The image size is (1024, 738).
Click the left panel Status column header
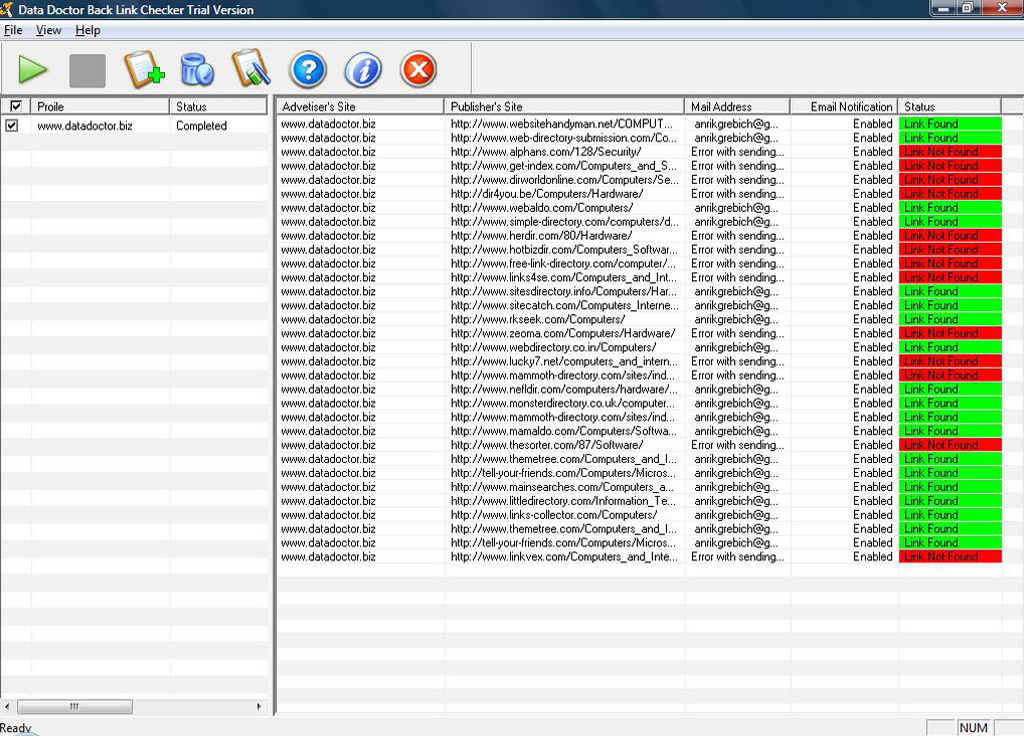pyautogui.click(x=218, y=106)
